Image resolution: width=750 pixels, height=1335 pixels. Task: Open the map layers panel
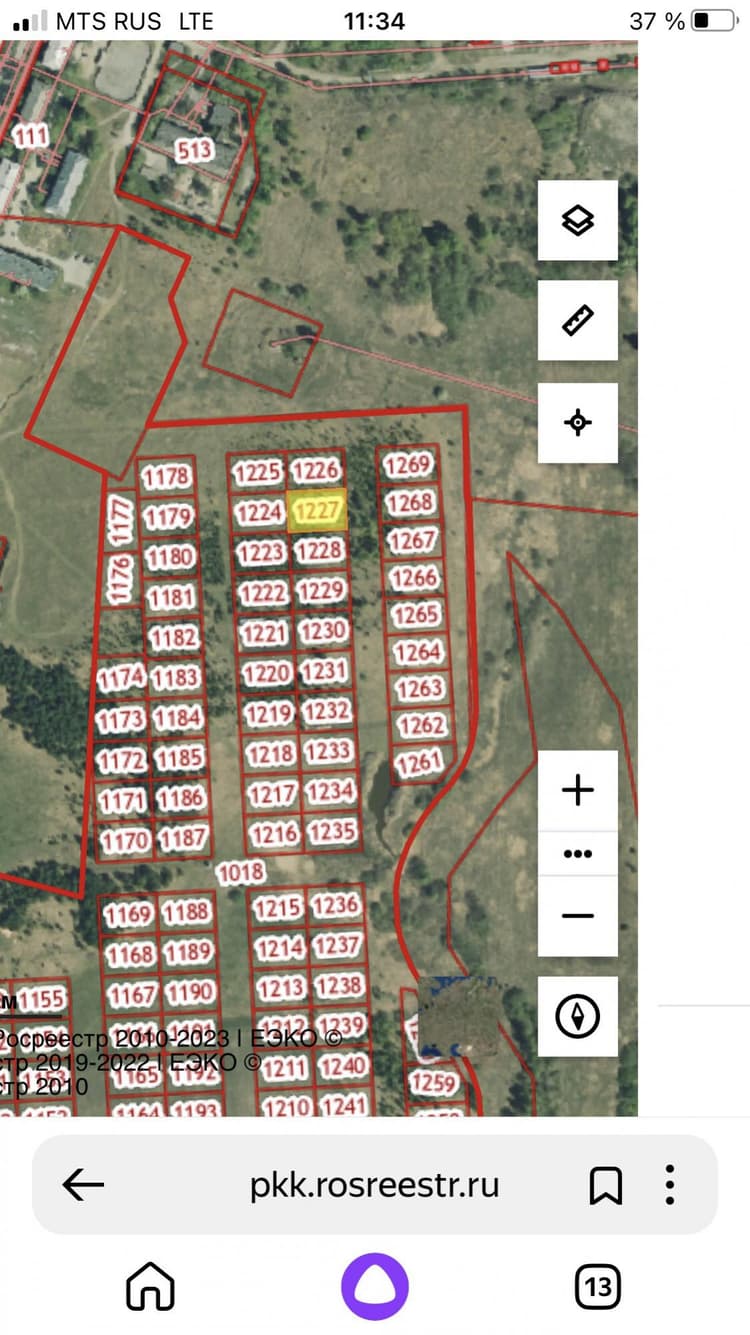click(x=578, y=221)
